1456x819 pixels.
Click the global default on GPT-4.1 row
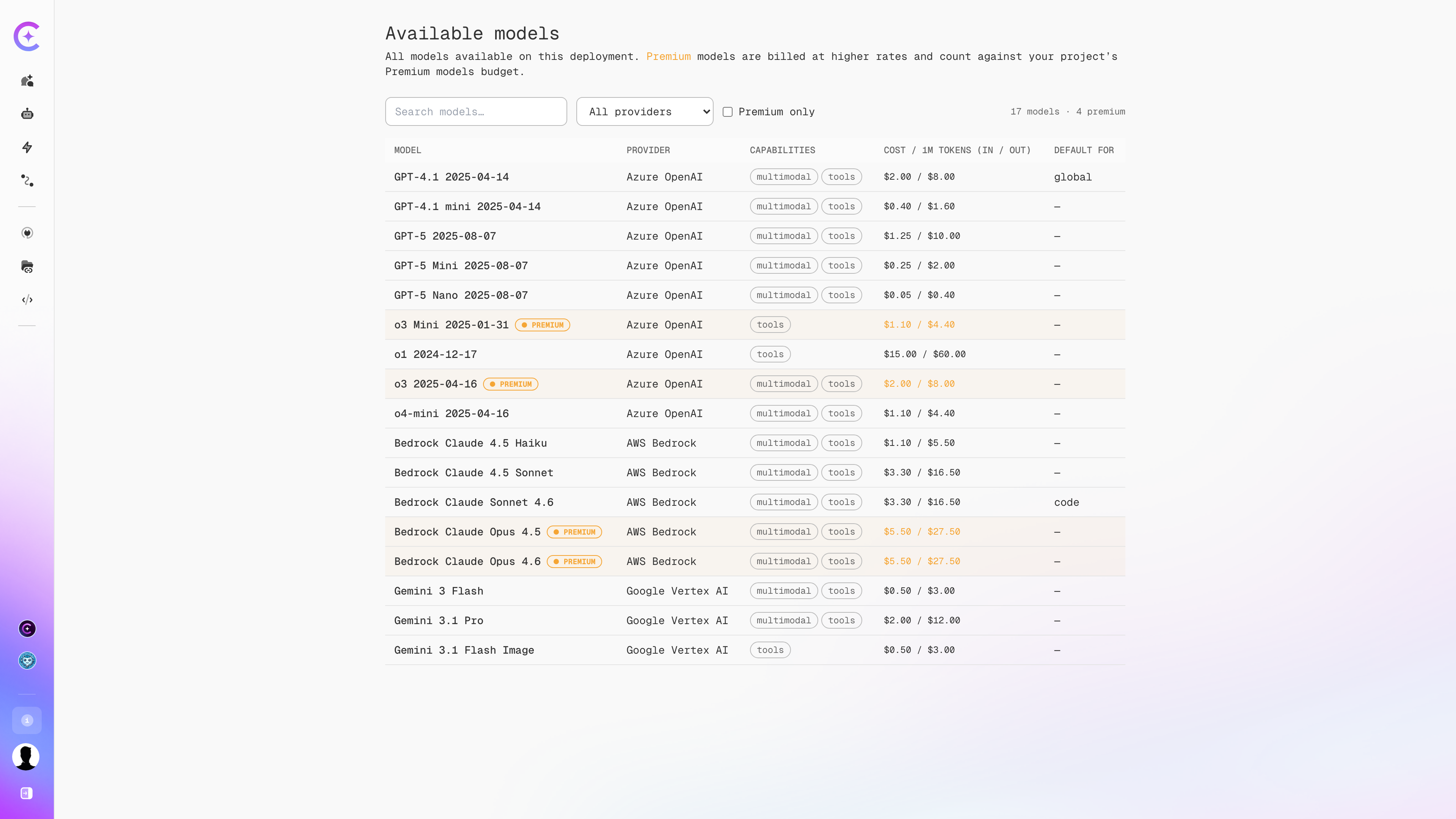1073,177
